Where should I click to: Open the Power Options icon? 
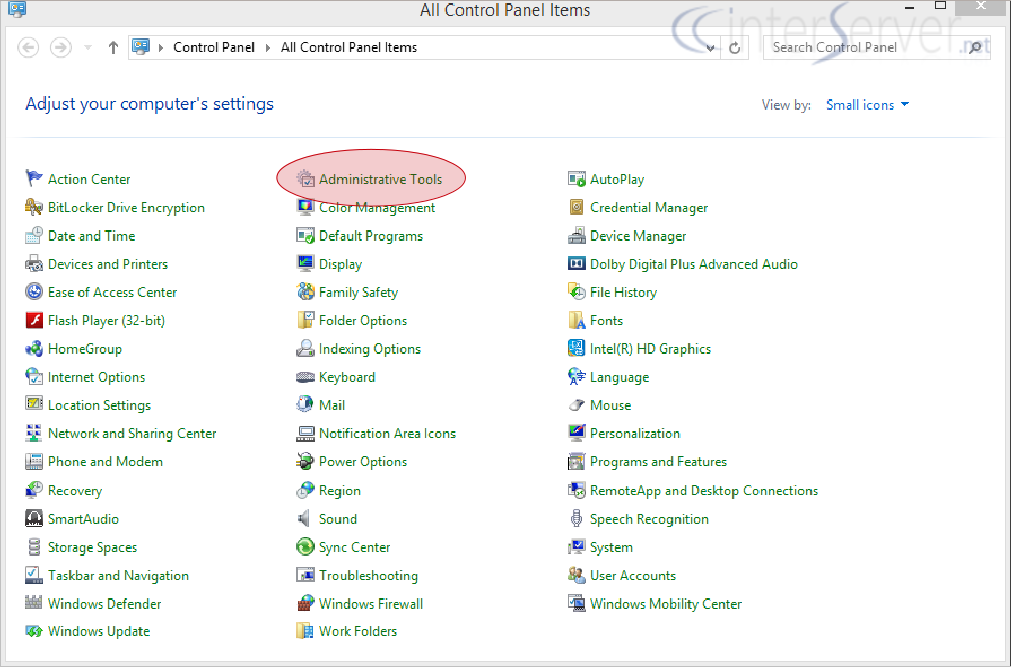[x=305, y=461]
